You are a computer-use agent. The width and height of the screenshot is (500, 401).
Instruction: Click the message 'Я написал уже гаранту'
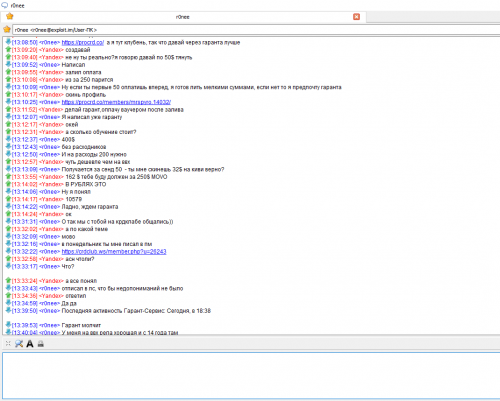92,117
